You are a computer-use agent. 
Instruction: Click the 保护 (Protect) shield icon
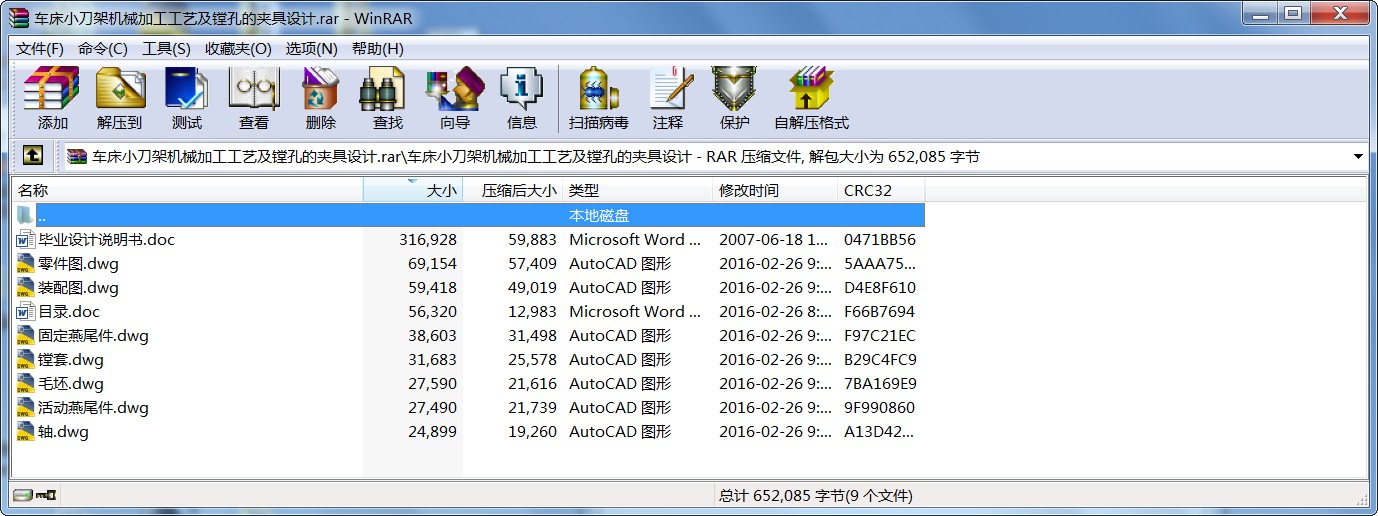(734, 98)
